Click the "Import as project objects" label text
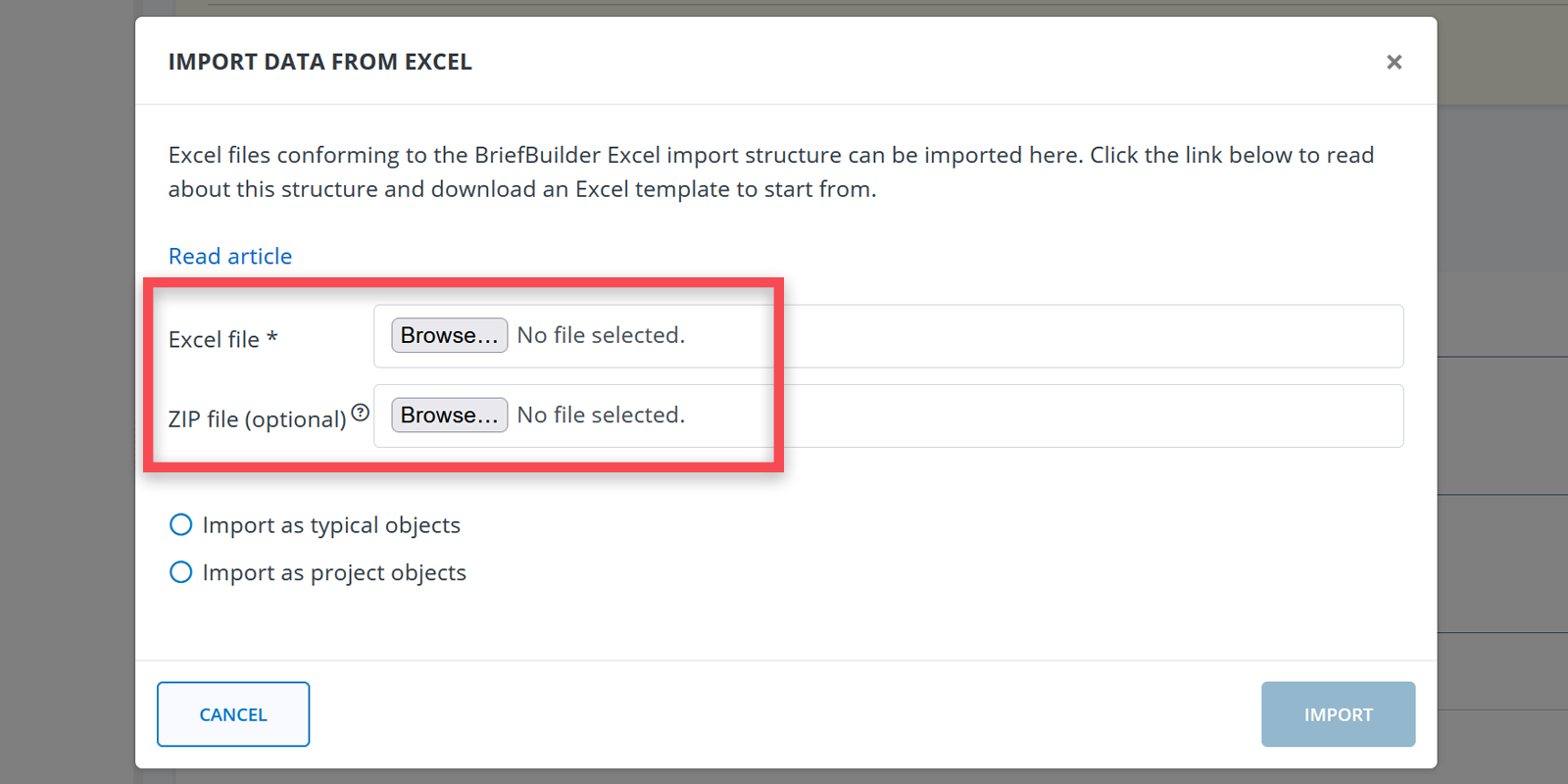Image resolution: width=1568 pixels, height=784 pixels. 334,573
